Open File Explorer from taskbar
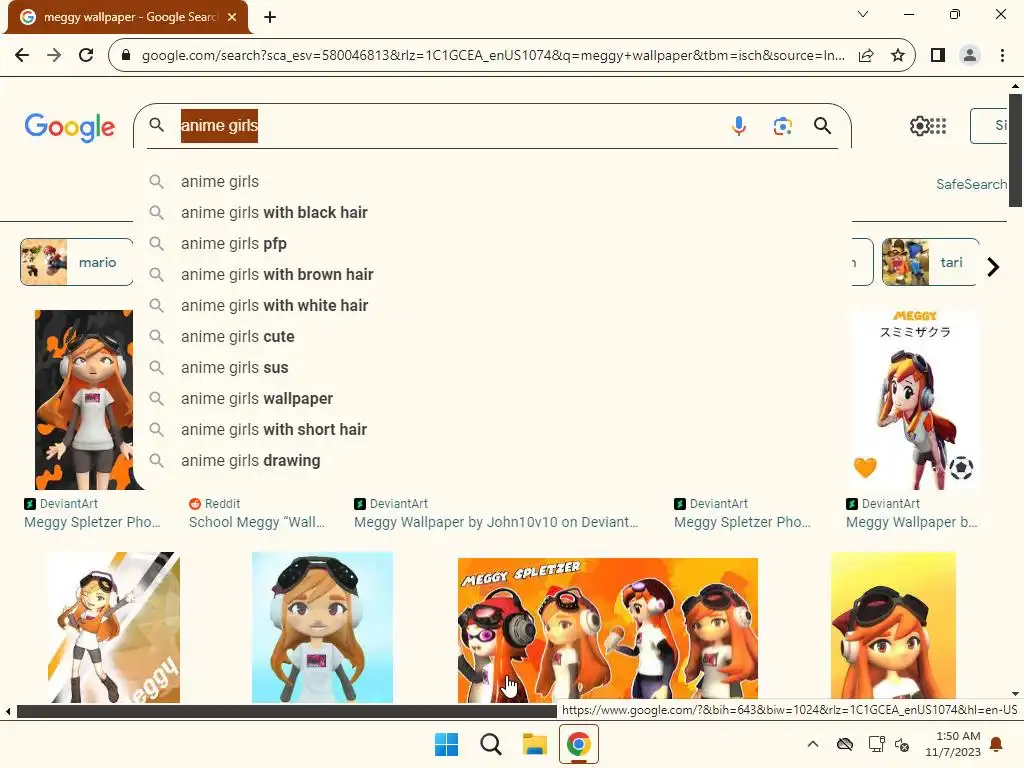1024x768 pixels. 534,744
